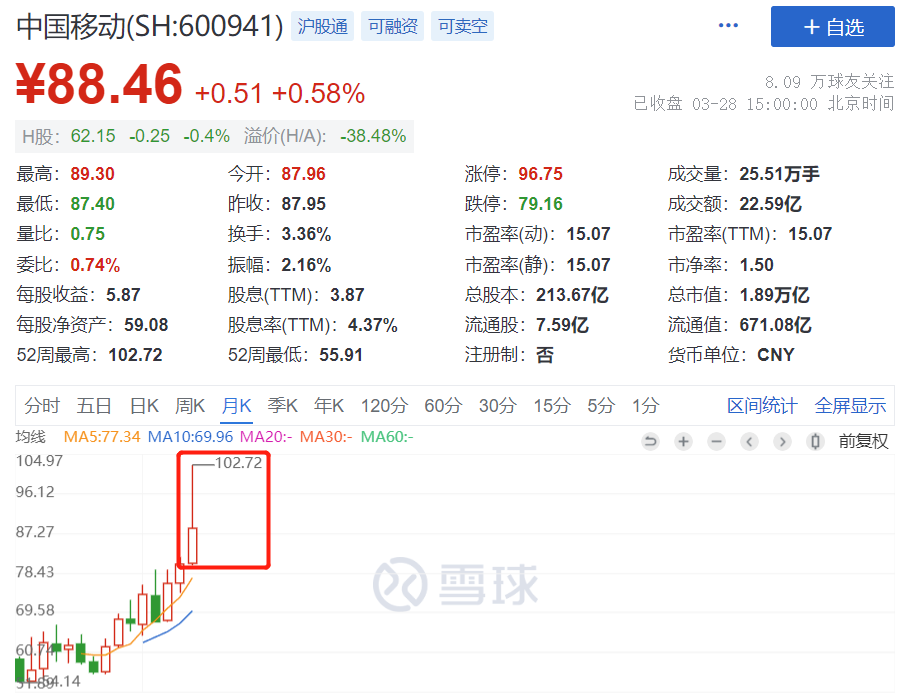The width and height of the screenshot is (906, 693).
Task: Click the 总股本 value 213.67亿
Action: (x=572, y=295)
